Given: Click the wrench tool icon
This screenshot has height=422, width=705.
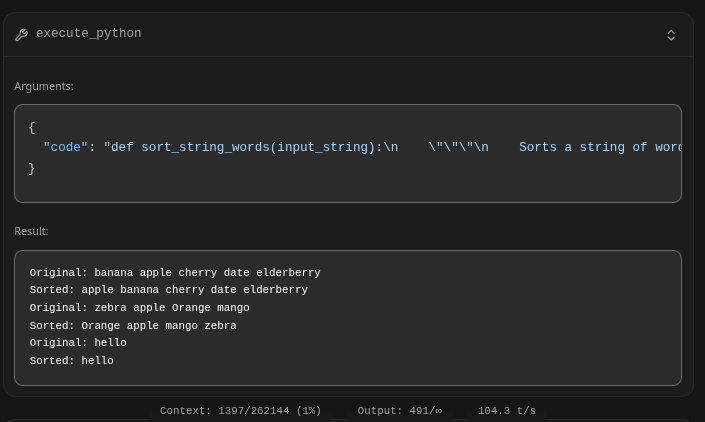Looking at the screenshot, I should pyautogui.click(x=22, y=34).
